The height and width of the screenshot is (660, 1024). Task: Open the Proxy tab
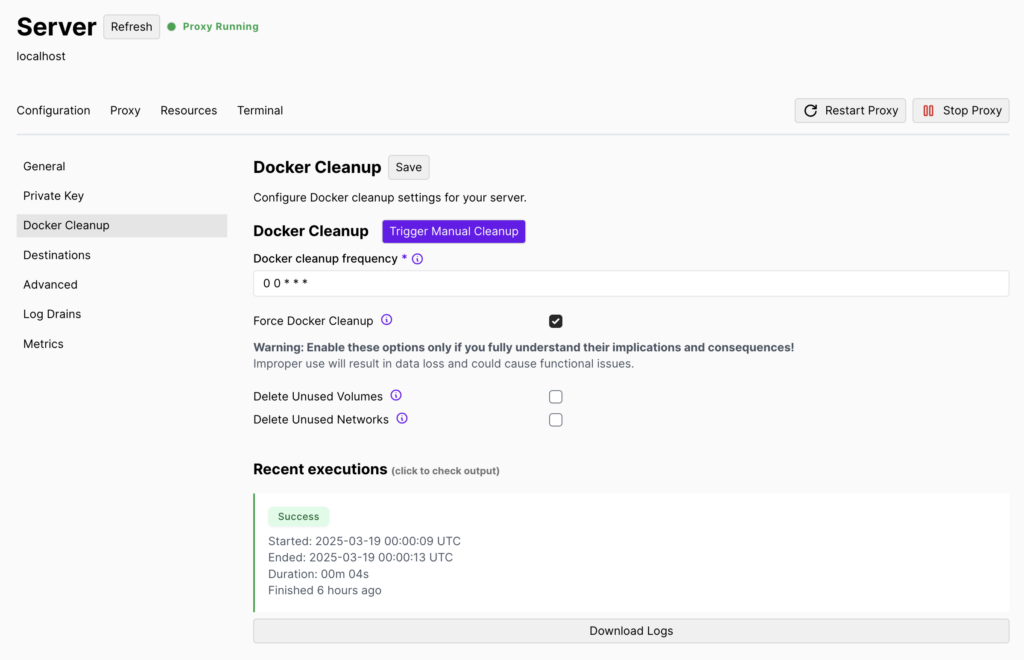124,110
